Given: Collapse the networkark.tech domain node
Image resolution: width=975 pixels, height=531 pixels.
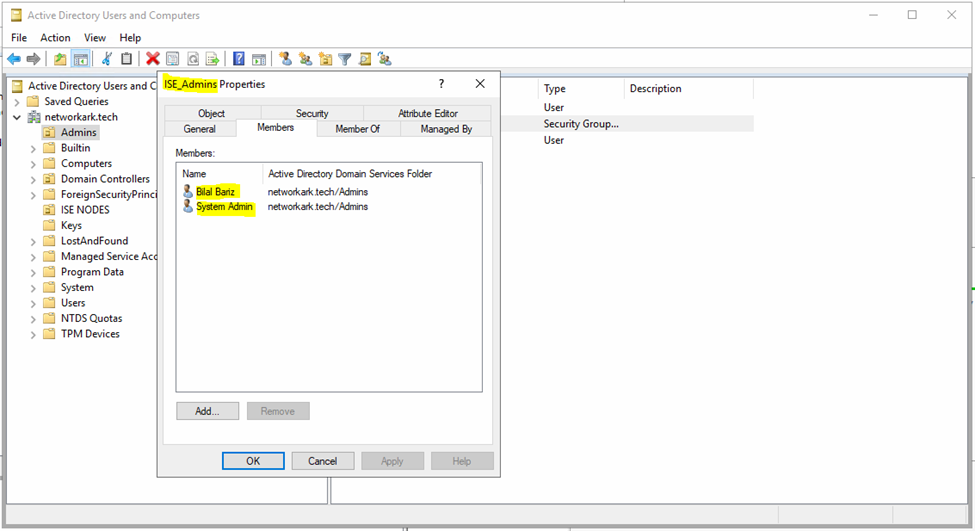Looking at the screenshot, I should point(18,117).
